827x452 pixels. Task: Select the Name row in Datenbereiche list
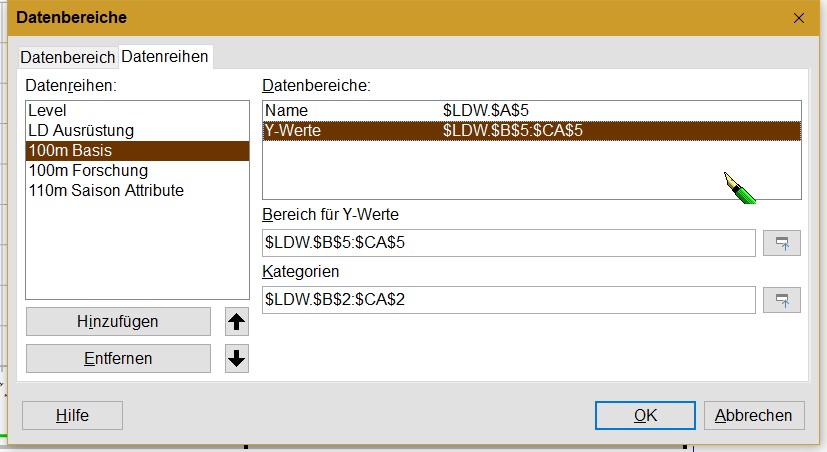pos(532,111)
